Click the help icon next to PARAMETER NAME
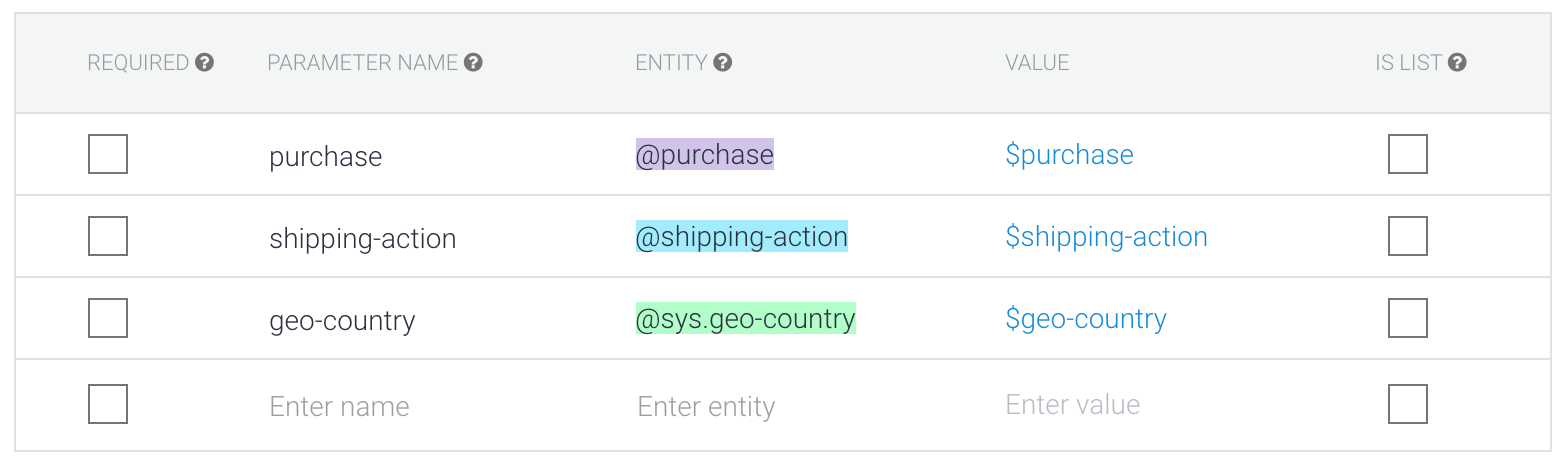The height and width of the screenshot is (461, 1568). tap(473, 63)
